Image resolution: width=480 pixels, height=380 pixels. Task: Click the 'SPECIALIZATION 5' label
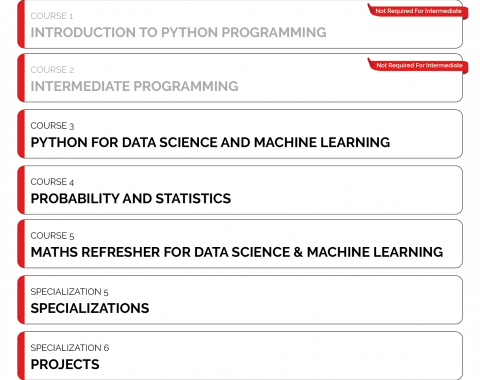(x=69, y=292)
